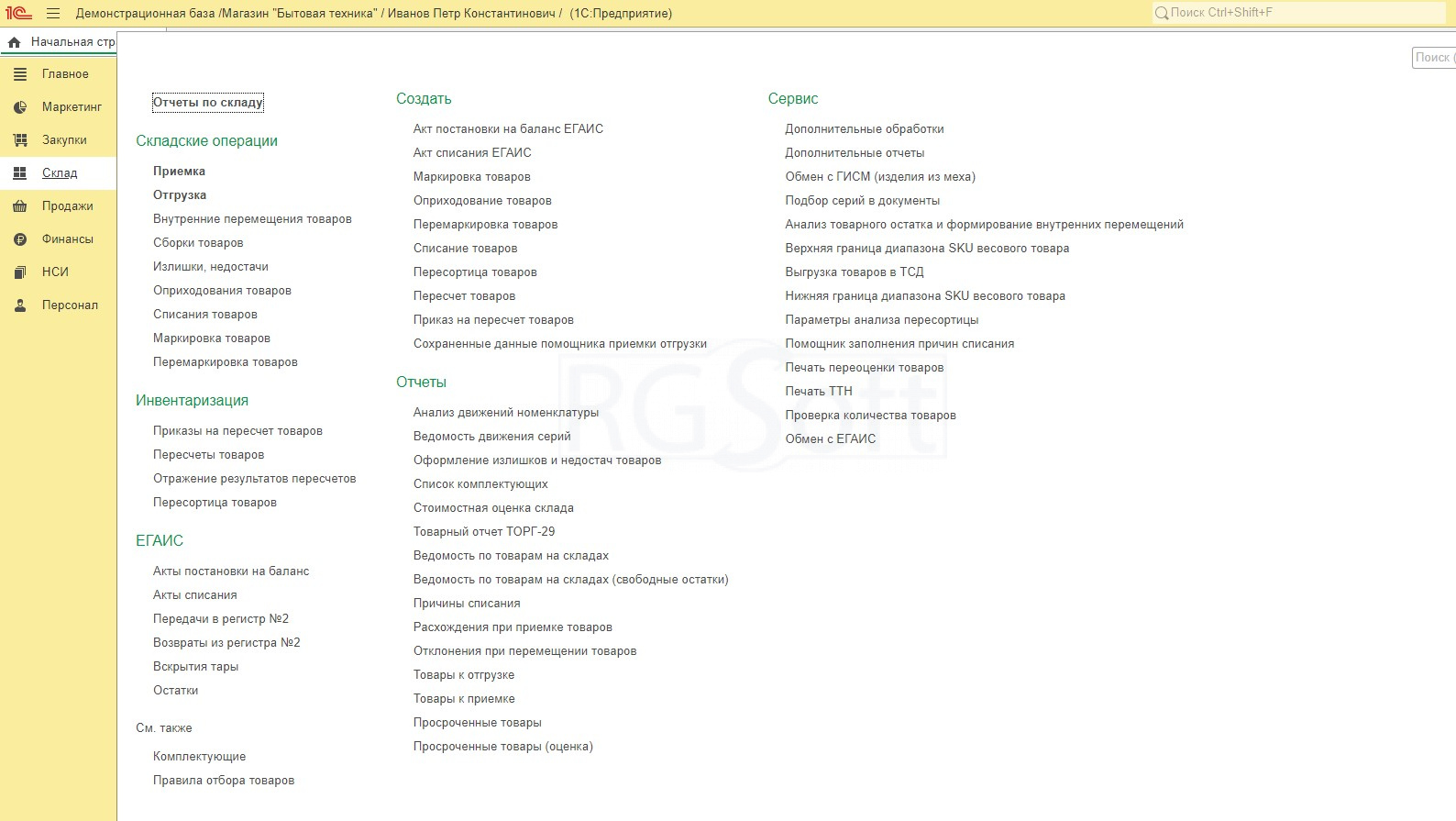The height and width of the screenshot is (821, 1456).
Task: Open Отражение результатов пересчетов
Action: pos(254,479)
